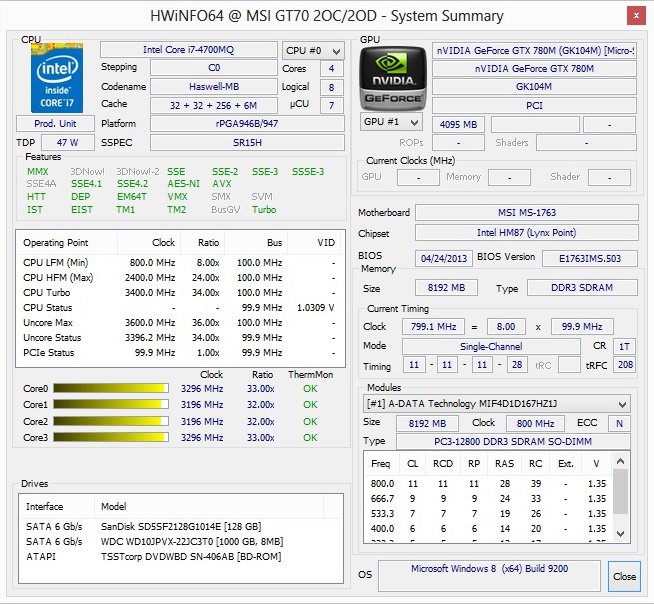Click the SSE4.2 feature label
This screenshot has height=604, width=654.
(132, 184)
